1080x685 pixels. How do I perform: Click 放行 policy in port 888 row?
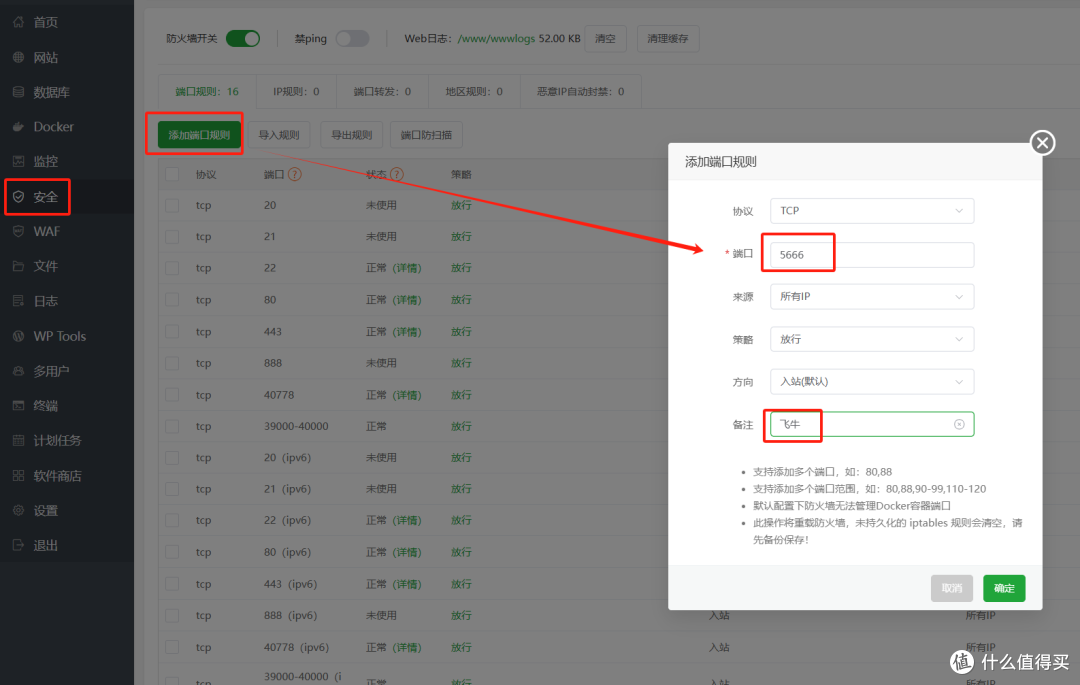[461, 363]
